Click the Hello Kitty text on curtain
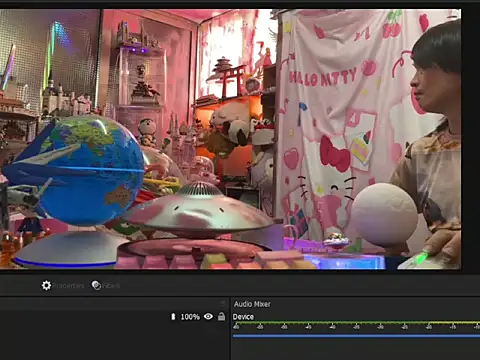 pos(323,78)
